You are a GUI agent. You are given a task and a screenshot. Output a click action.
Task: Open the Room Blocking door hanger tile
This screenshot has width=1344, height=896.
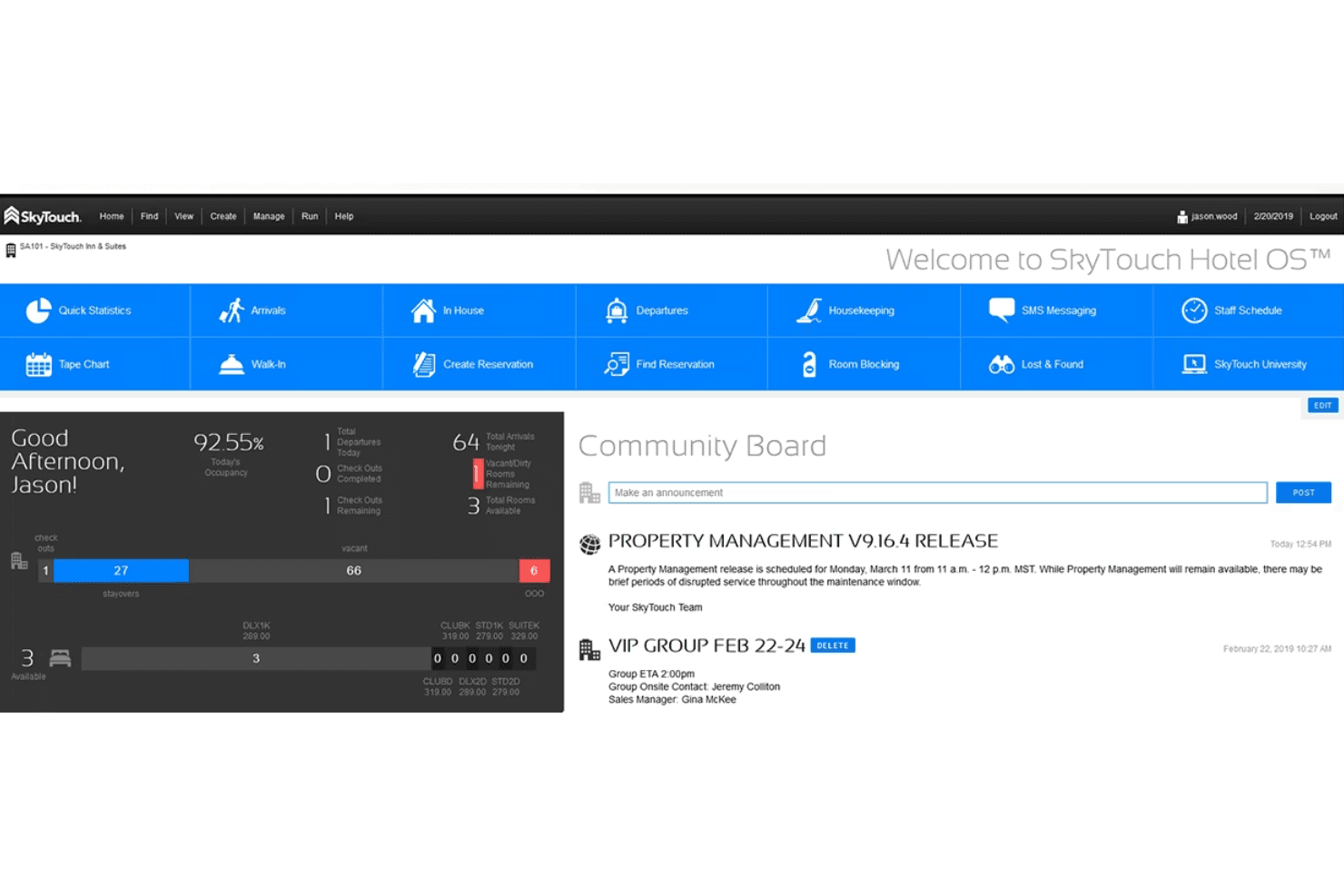(x=864, y=364)
